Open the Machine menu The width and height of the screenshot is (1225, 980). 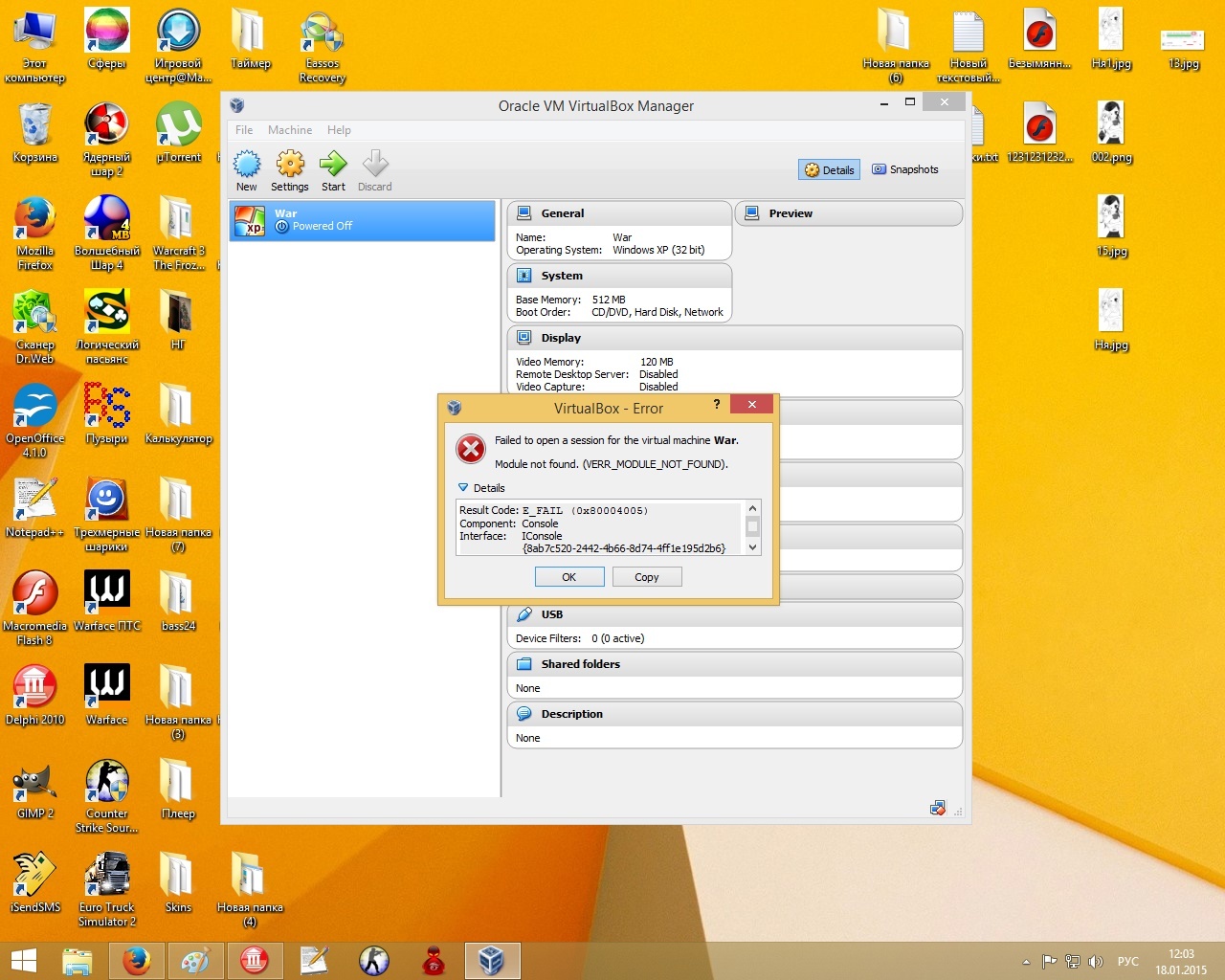(x=290, y=130)
